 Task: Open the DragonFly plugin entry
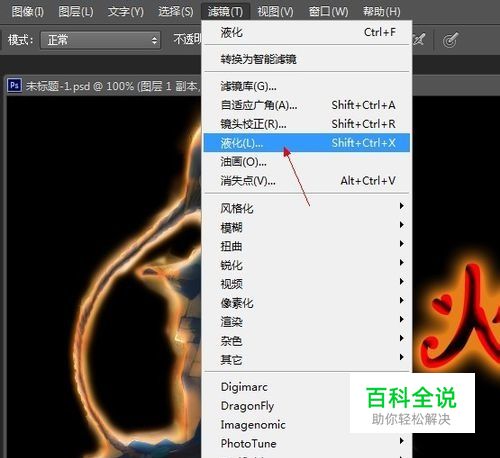247,406
